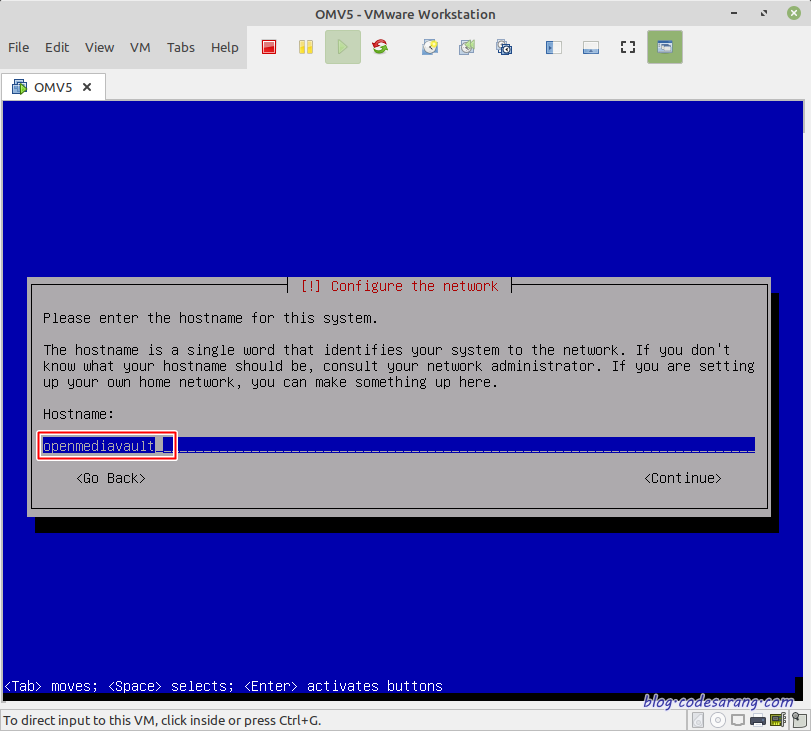Toggle the thumbnail bar icon

click(591, 47)
